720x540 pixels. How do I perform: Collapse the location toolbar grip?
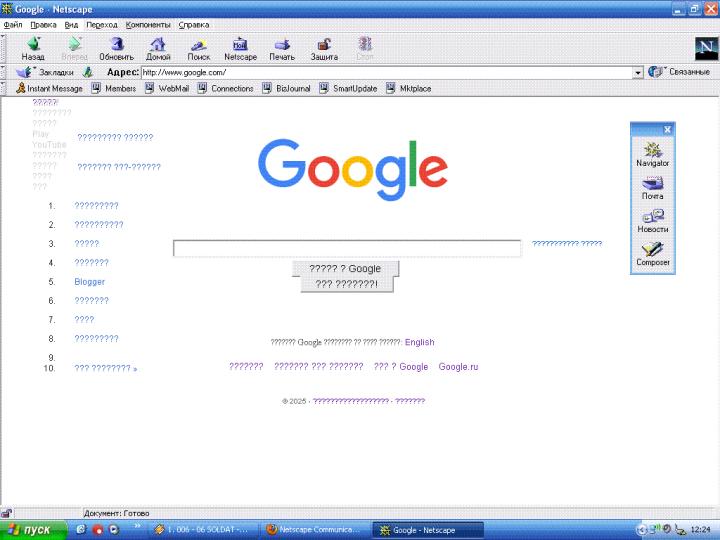[3, 72]
